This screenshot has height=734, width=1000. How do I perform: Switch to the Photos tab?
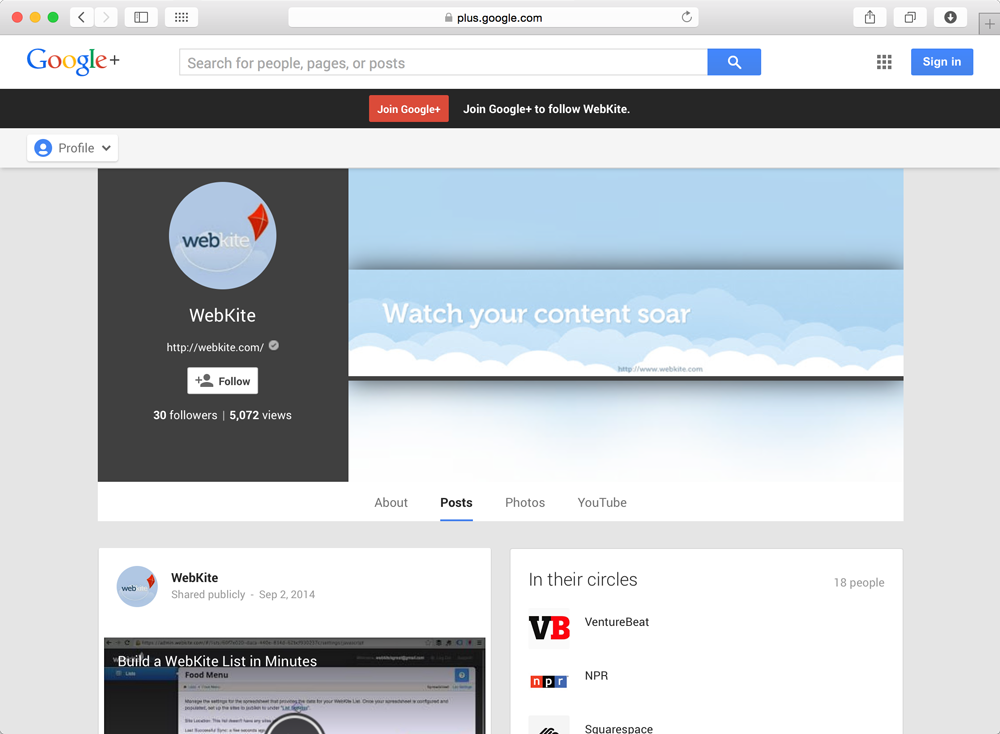tap(525, 503)
